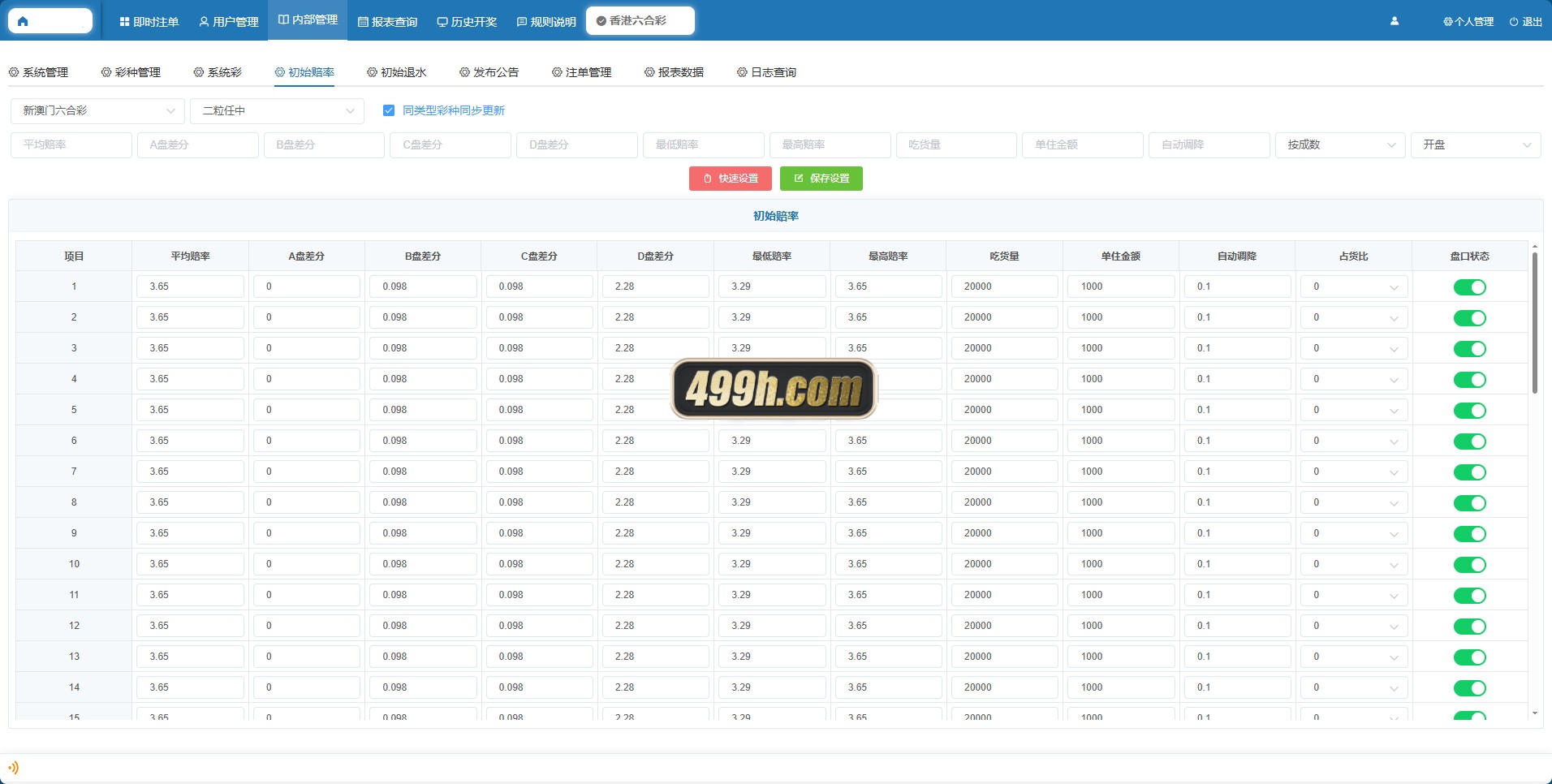Toggle 盘口状态 switch for row 9
The image size is (1552, 784).
tap(1470, 534)
